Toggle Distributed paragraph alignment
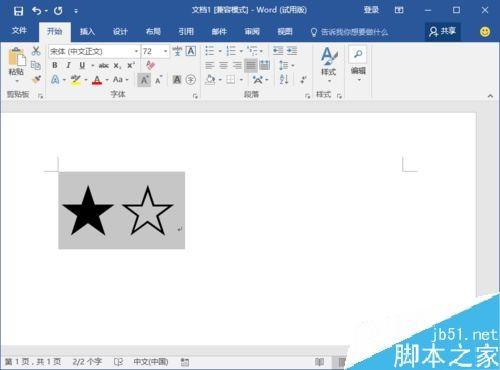This screenshot has width=500, height=370. [x=264, y=65]
